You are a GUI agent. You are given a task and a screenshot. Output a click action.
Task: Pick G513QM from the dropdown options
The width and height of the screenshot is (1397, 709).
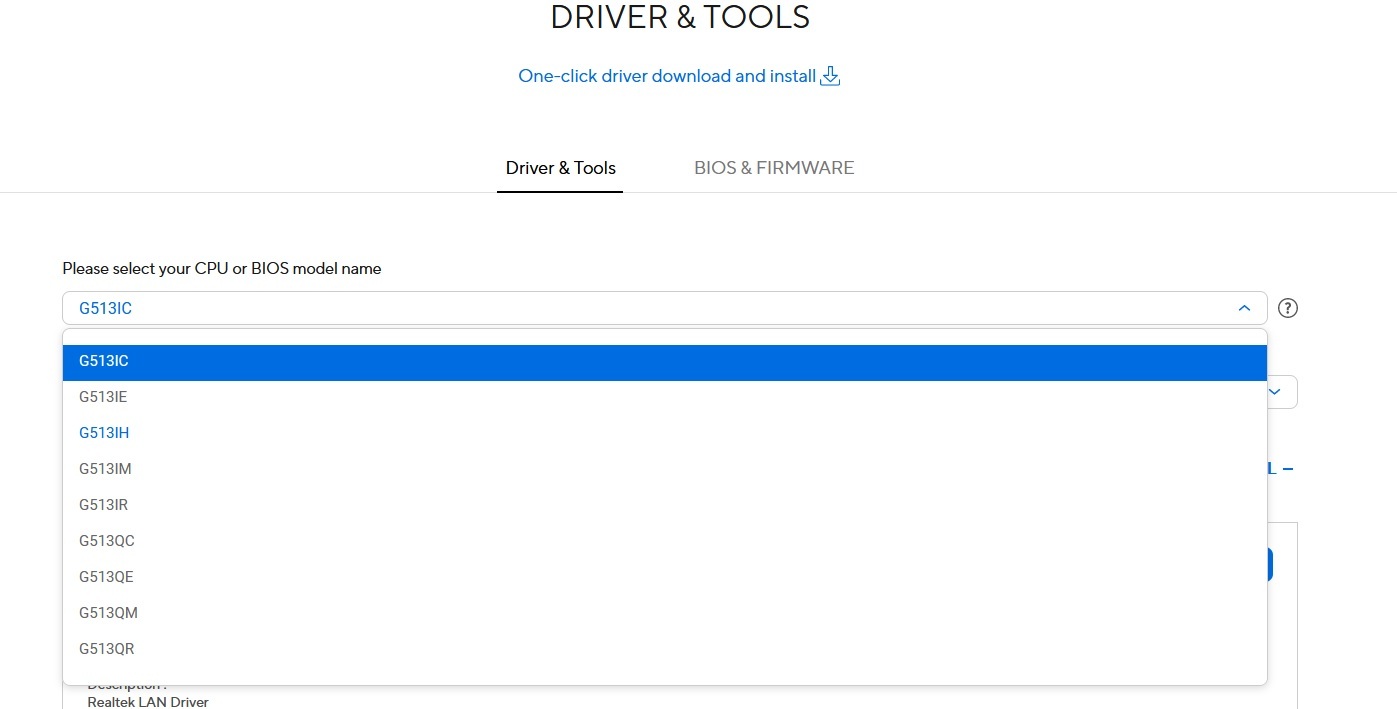(665, 613)
